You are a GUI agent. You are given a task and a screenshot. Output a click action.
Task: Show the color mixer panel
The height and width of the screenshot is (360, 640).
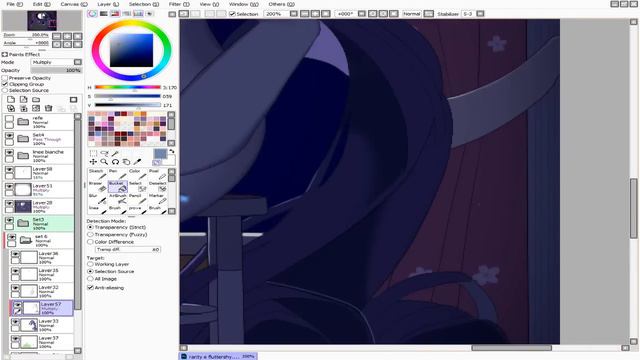[127, 13]
